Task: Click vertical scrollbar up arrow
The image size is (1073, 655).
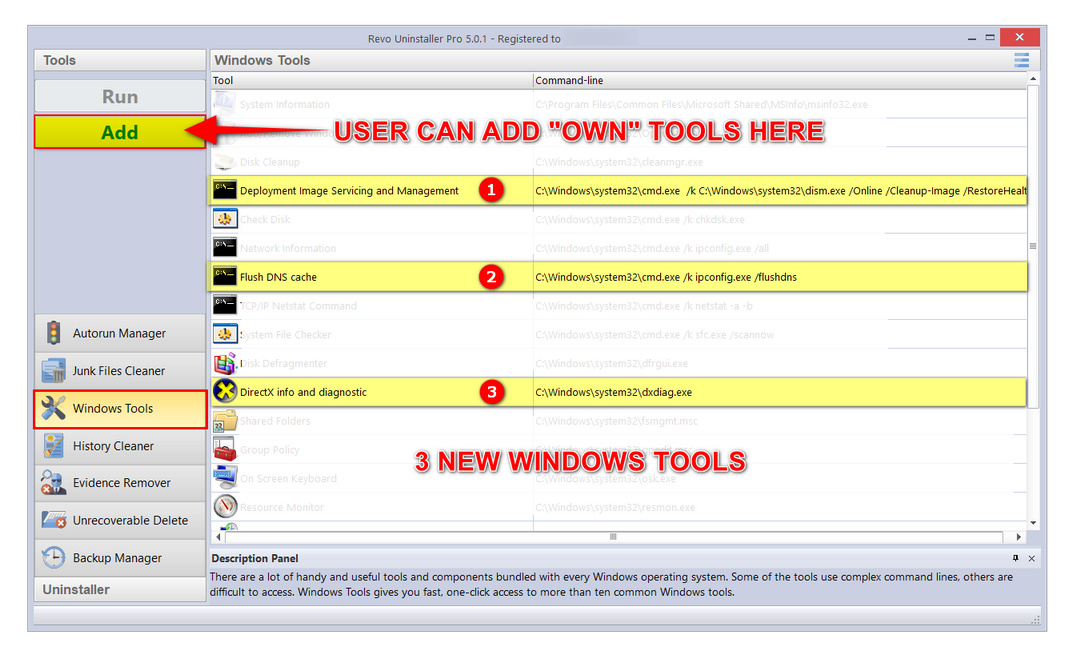Action: click(1033, 79)
